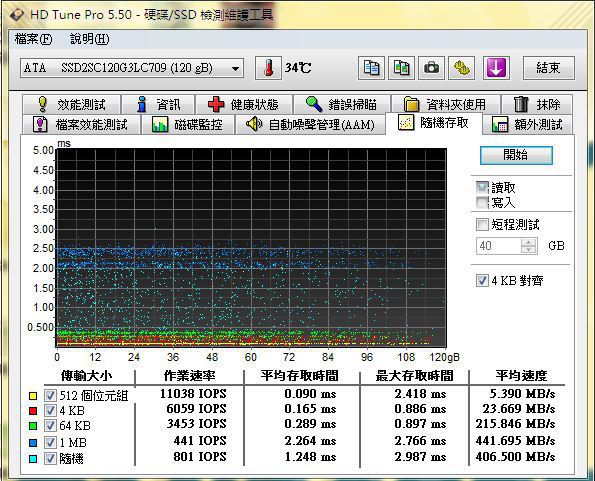Click the 開始 start button
595x481 pixels.
point(516,155)
